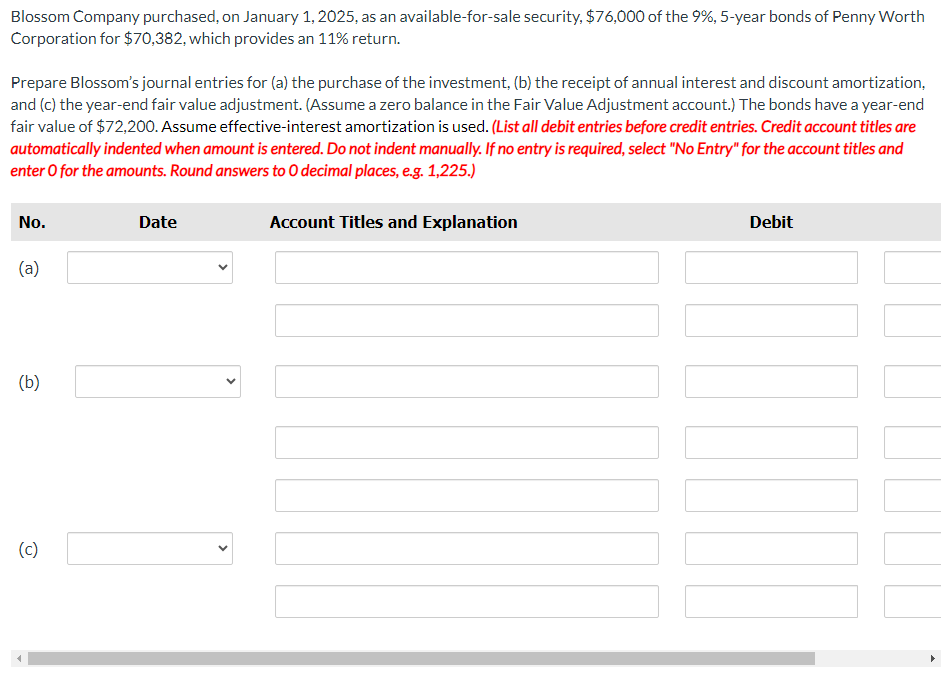Click first account title field in entry (b)
The height and width of the screenshot is (673, 949).
(467, 381)
